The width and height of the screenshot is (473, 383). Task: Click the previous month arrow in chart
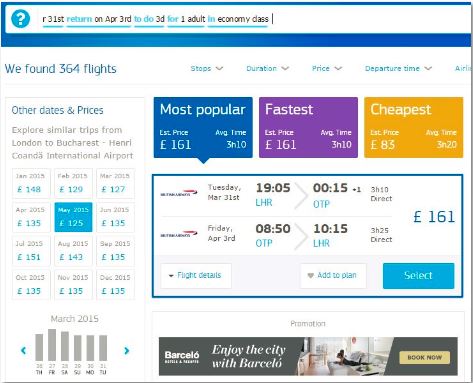[23, 350]
